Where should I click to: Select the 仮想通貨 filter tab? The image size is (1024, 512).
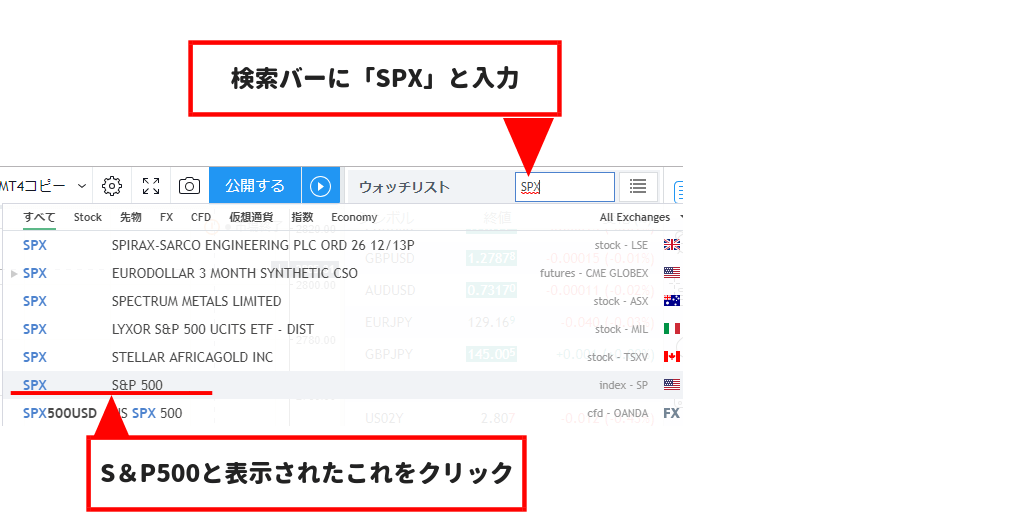tap(251, 217)
